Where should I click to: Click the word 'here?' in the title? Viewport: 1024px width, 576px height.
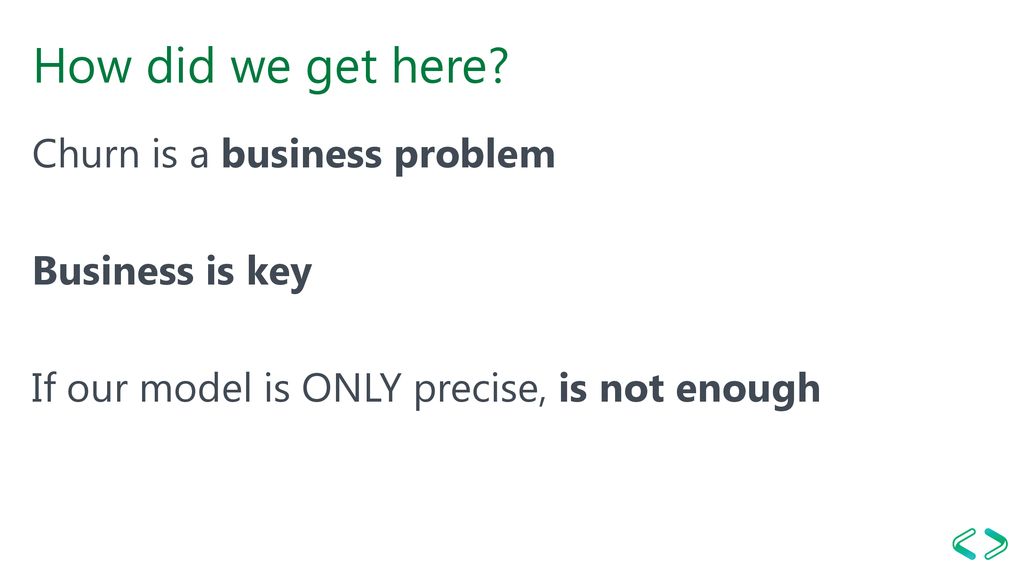[x=450, y=66]
